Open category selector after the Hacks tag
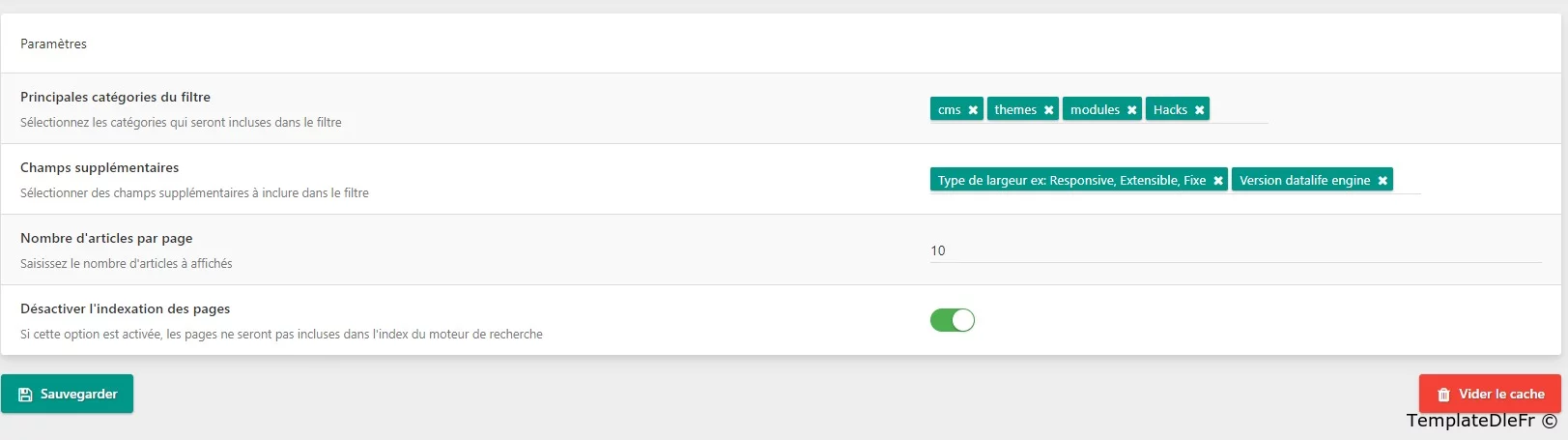 (1240, 110)
